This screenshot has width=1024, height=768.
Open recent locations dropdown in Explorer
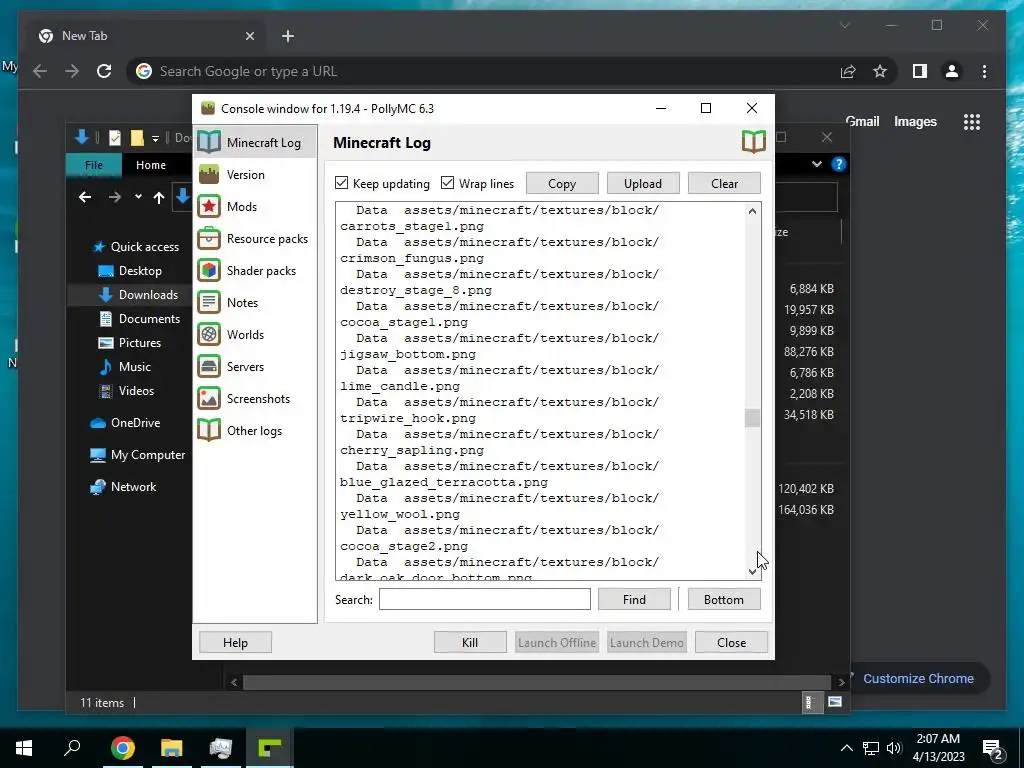138,197
